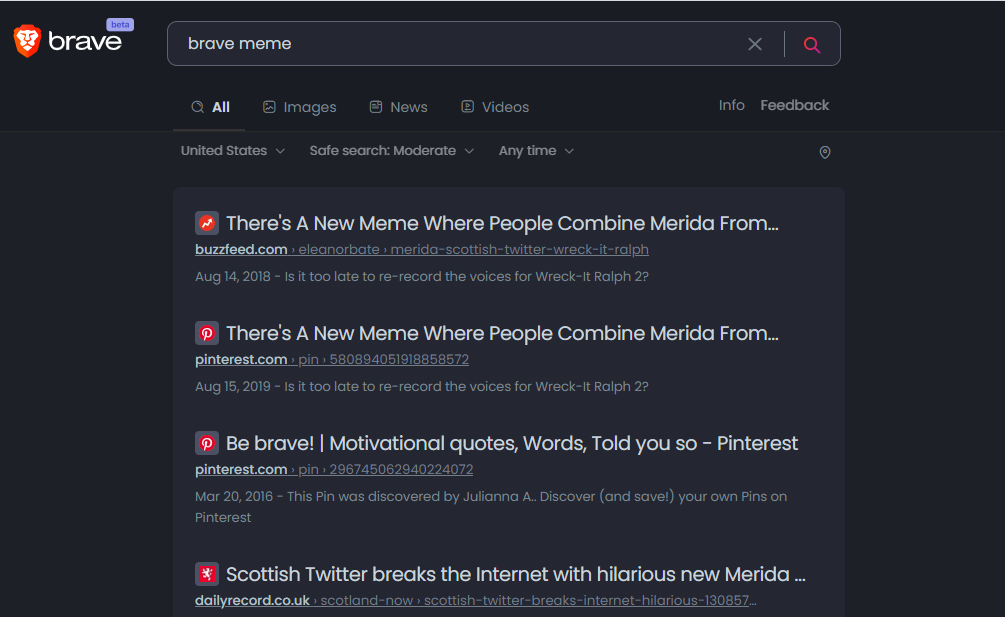Click the Aug 14, 2018 snippet text

(x=422, y=277)
